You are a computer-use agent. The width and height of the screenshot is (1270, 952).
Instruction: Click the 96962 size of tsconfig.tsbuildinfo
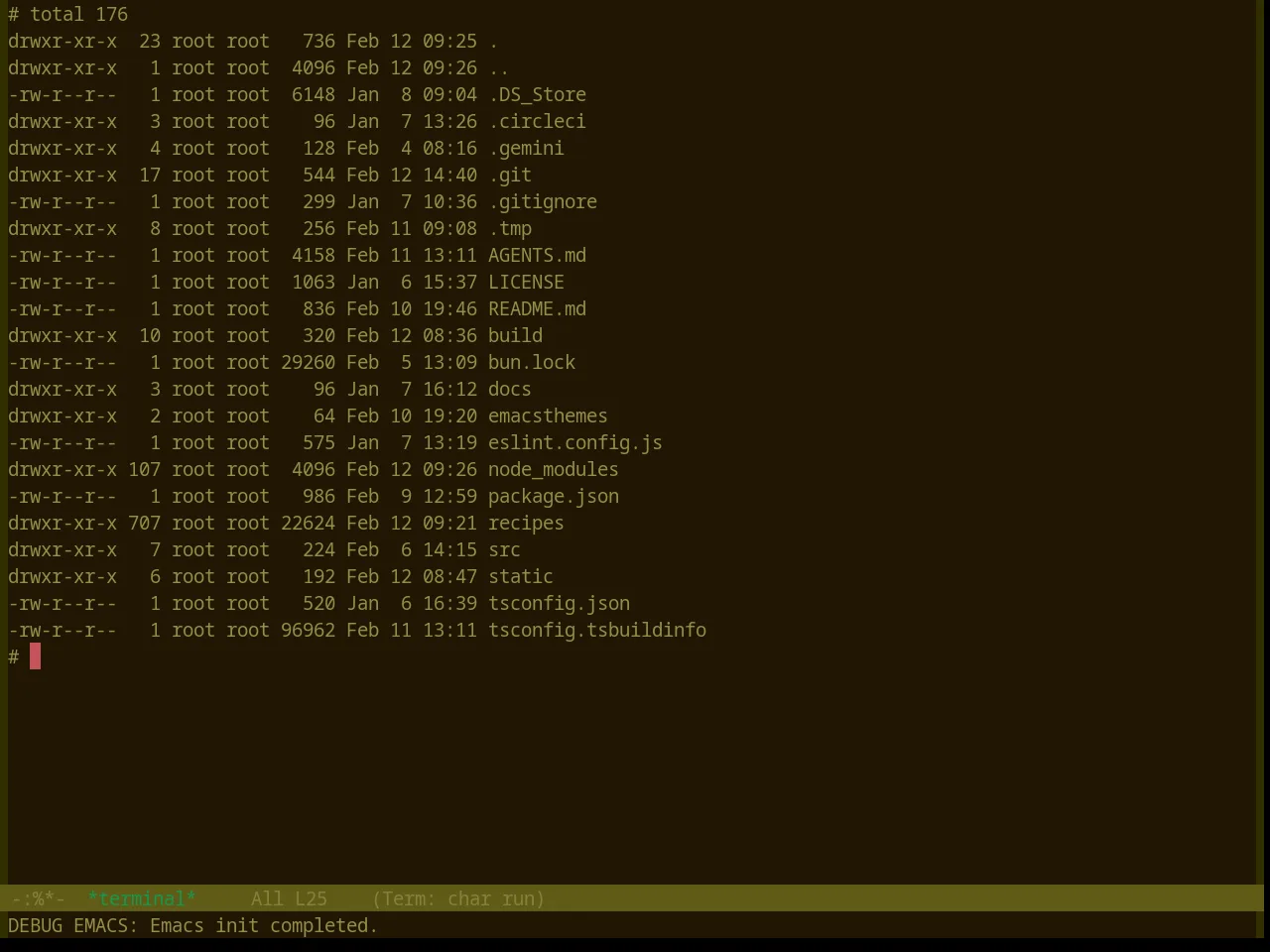[x=308, y=630]
